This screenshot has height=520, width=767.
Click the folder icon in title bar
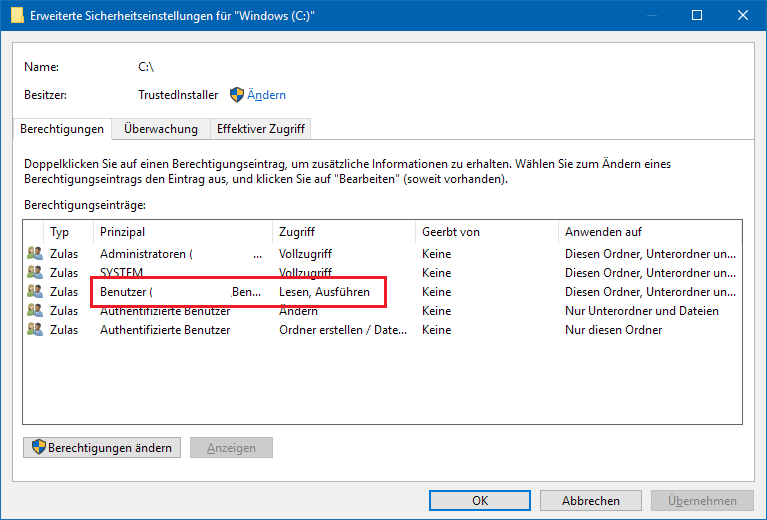[x=17, y=15]
